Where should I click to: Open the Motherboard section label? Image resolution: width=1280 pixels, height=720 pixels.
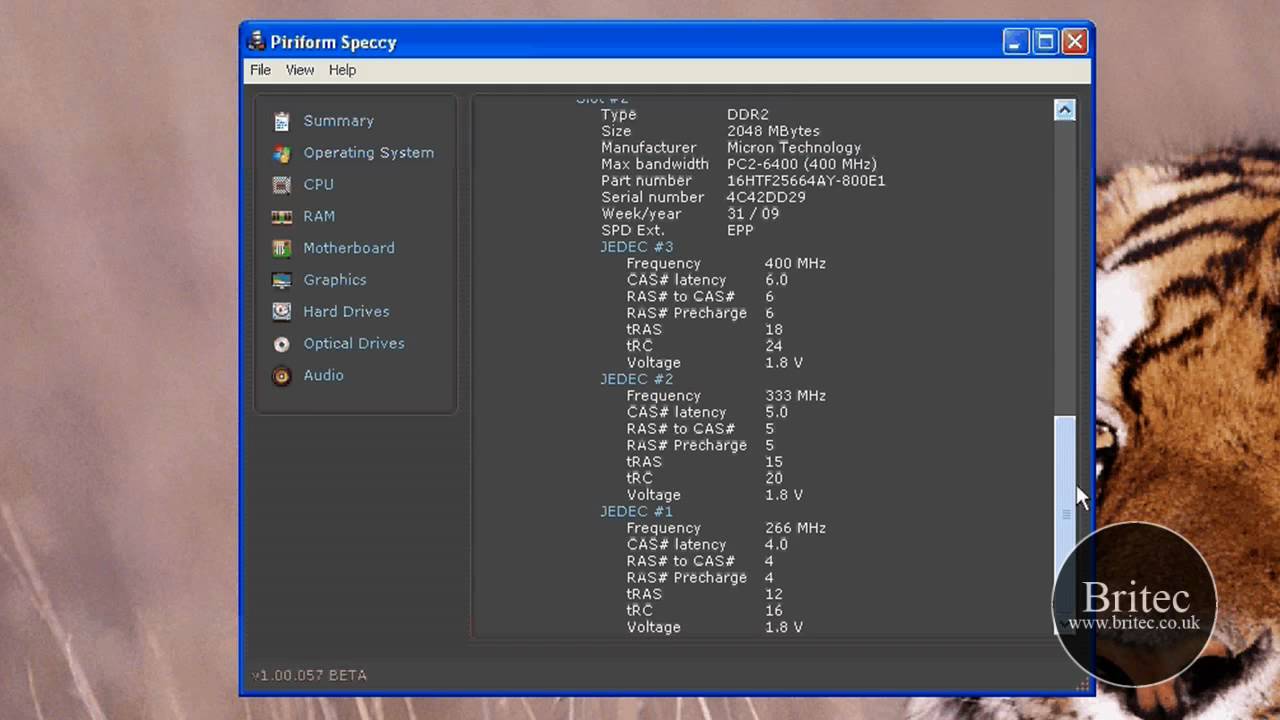point(348,248)
